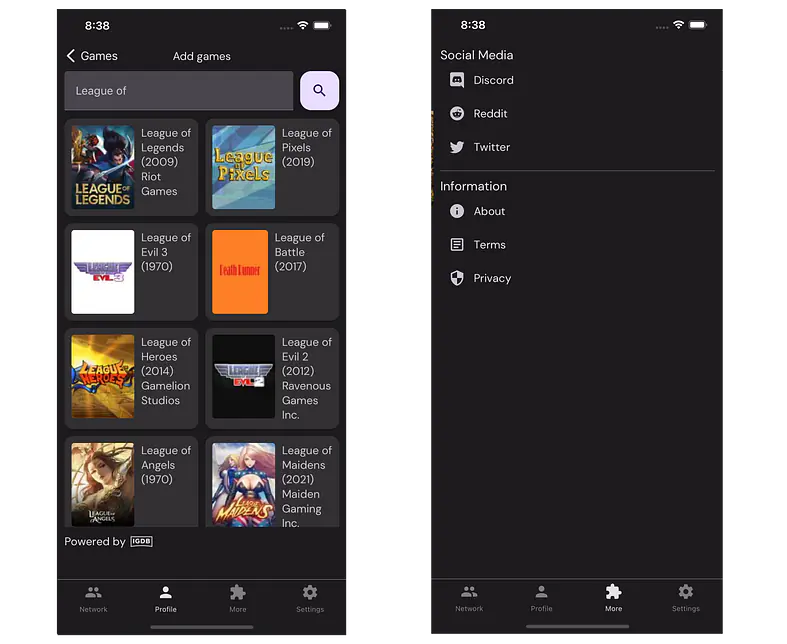Select Profile tab on left phone
Viewport: 787px width, 644px height.
click(x=166, y=599)
